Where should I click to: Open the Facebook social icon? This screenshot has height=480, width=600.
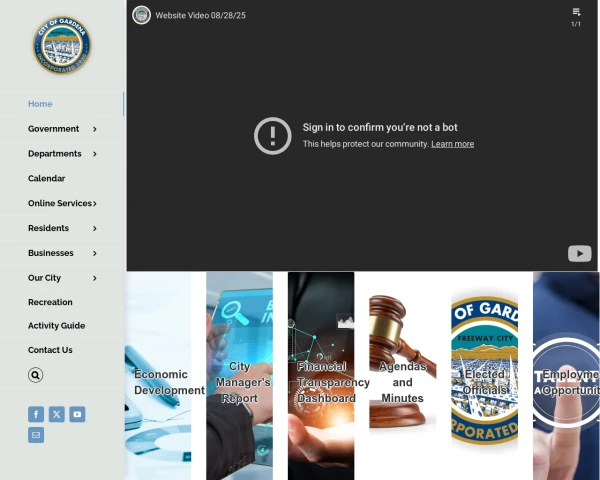tap(36, 414)
